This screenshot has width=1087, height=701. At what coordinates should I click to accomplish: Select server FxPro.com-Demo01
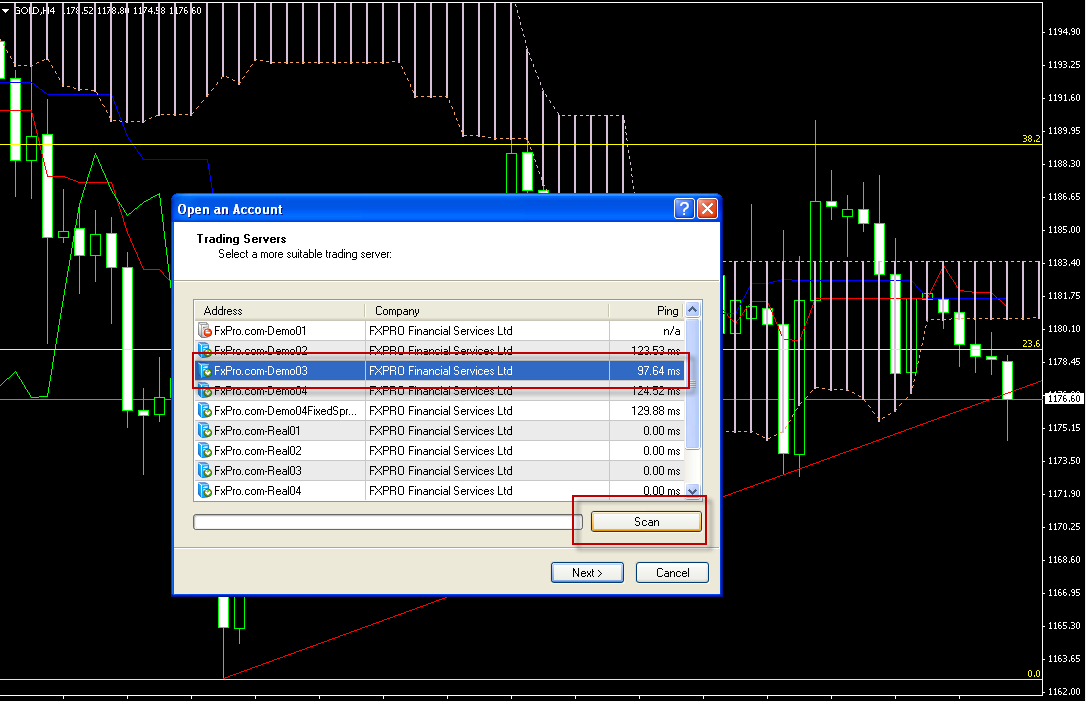pyautogui.click(x=439, y=331)
